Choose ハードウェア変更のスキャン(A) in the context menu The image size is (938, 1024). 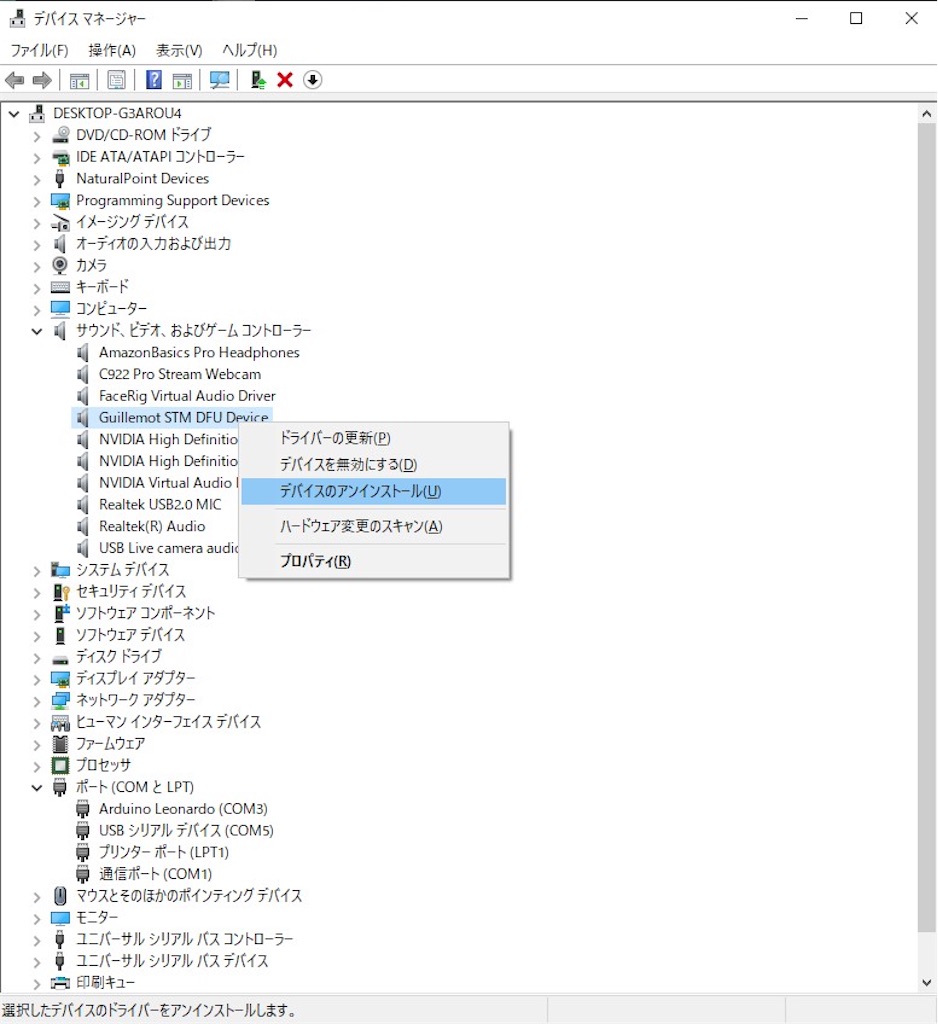click(x=374, y=526)
